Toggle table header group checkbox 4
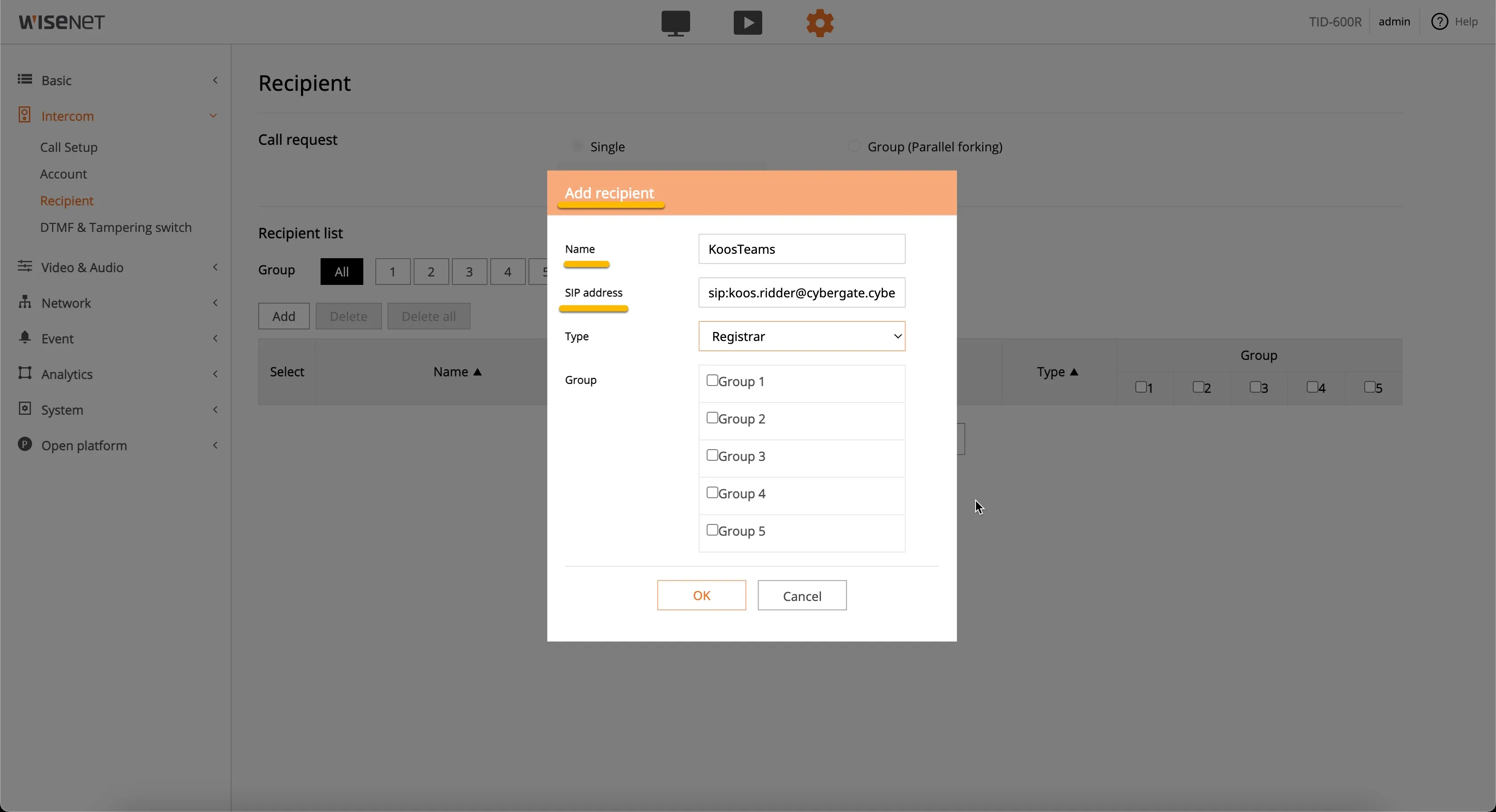 1313,387
